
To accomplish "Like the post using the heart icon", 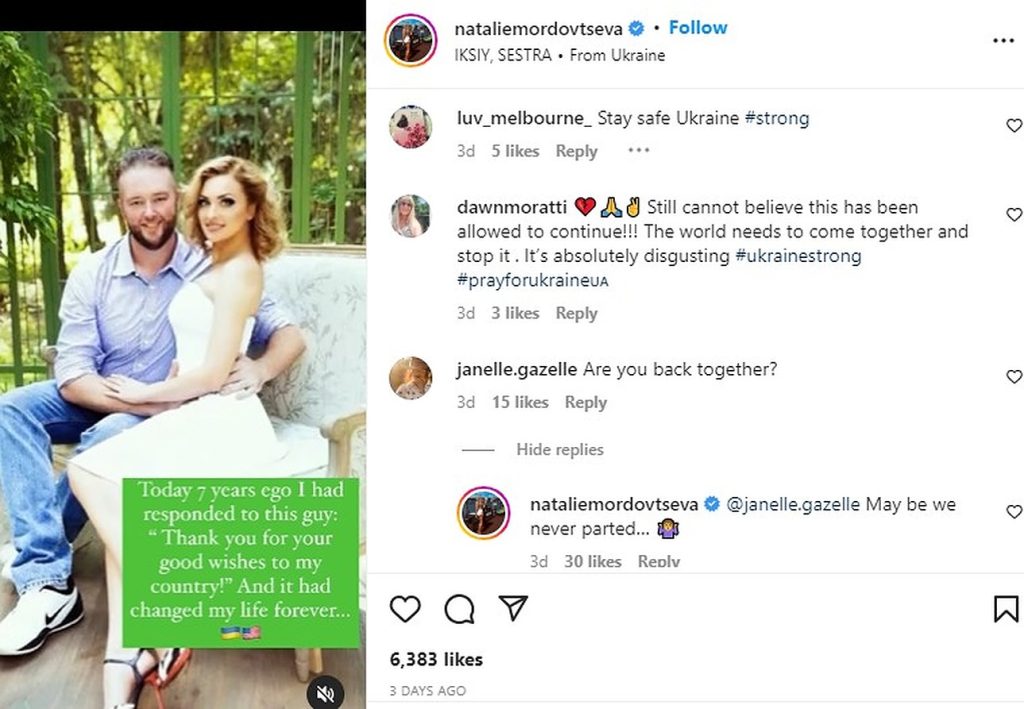I will tap(405, 609).
